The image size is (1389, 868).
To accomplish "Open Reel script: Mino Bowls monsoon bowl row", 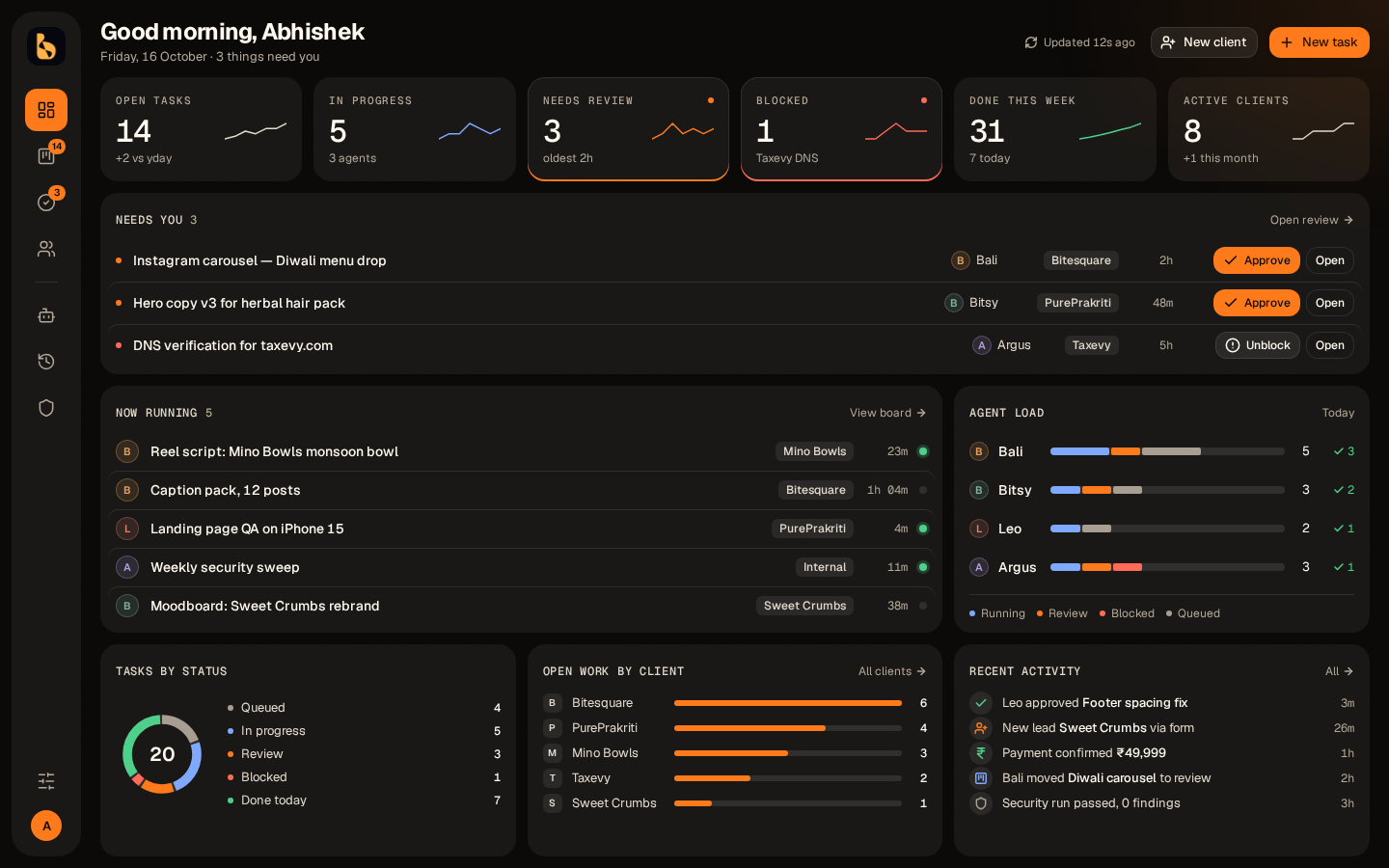I will (521, 451).
